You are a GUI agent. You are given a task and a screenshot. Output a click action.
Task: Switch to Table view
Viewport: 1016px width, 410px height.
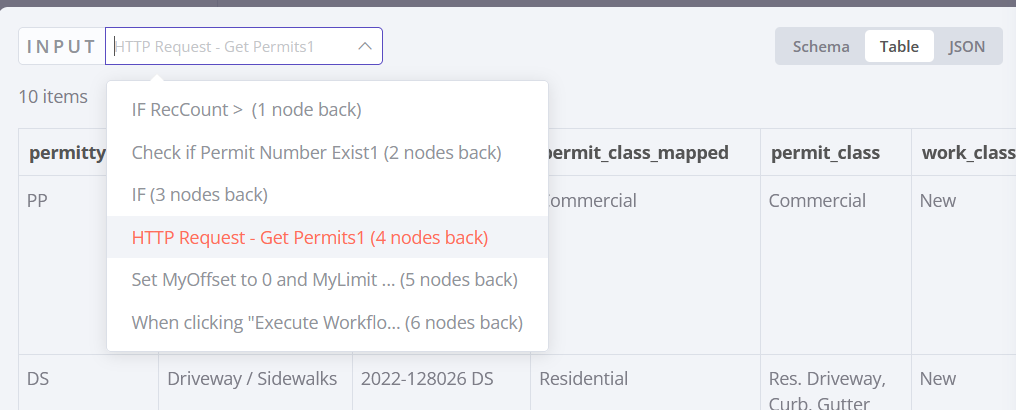click(899, 46)
